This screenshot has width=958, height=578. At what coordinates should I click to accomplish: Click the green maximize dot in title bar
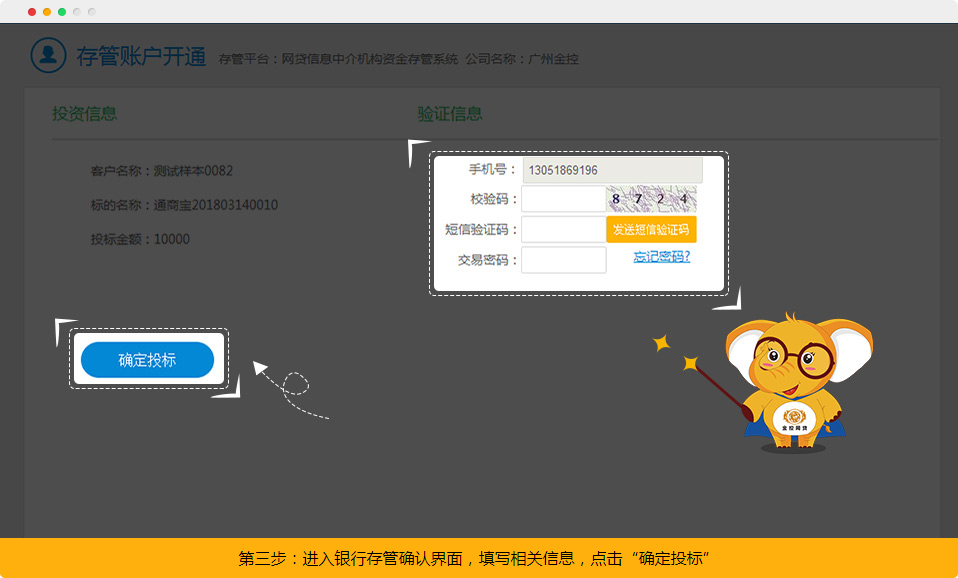tap(62, 12)
